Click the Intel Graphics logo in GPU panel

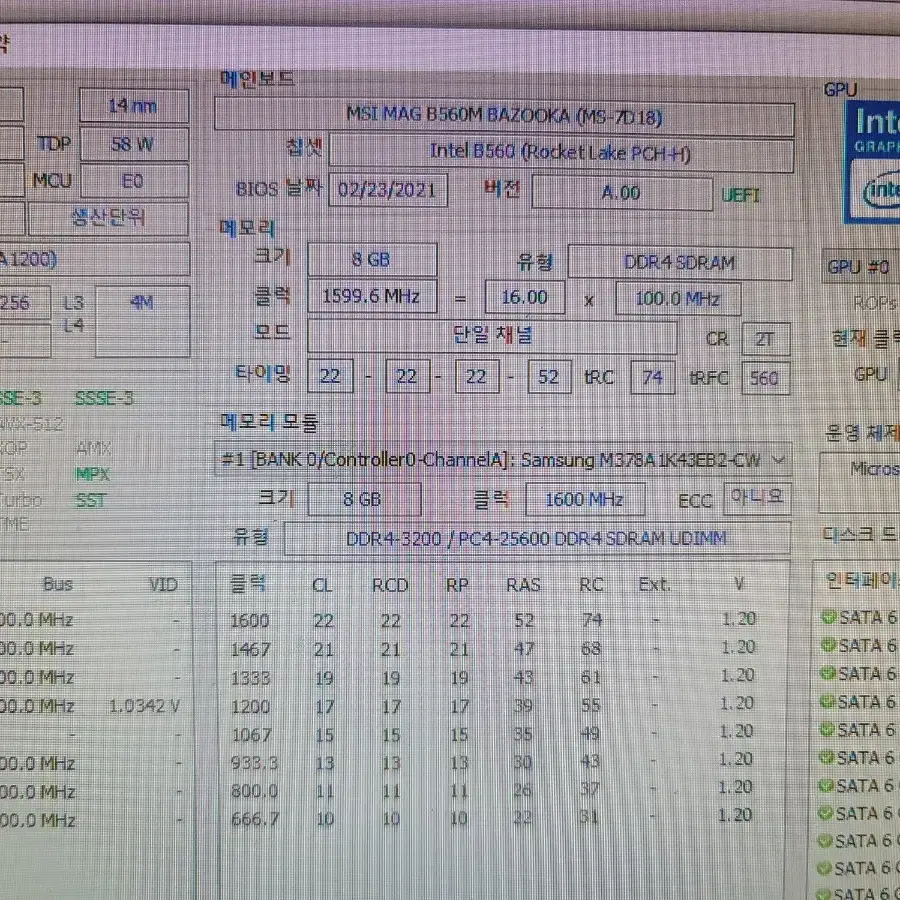(872, 164)
